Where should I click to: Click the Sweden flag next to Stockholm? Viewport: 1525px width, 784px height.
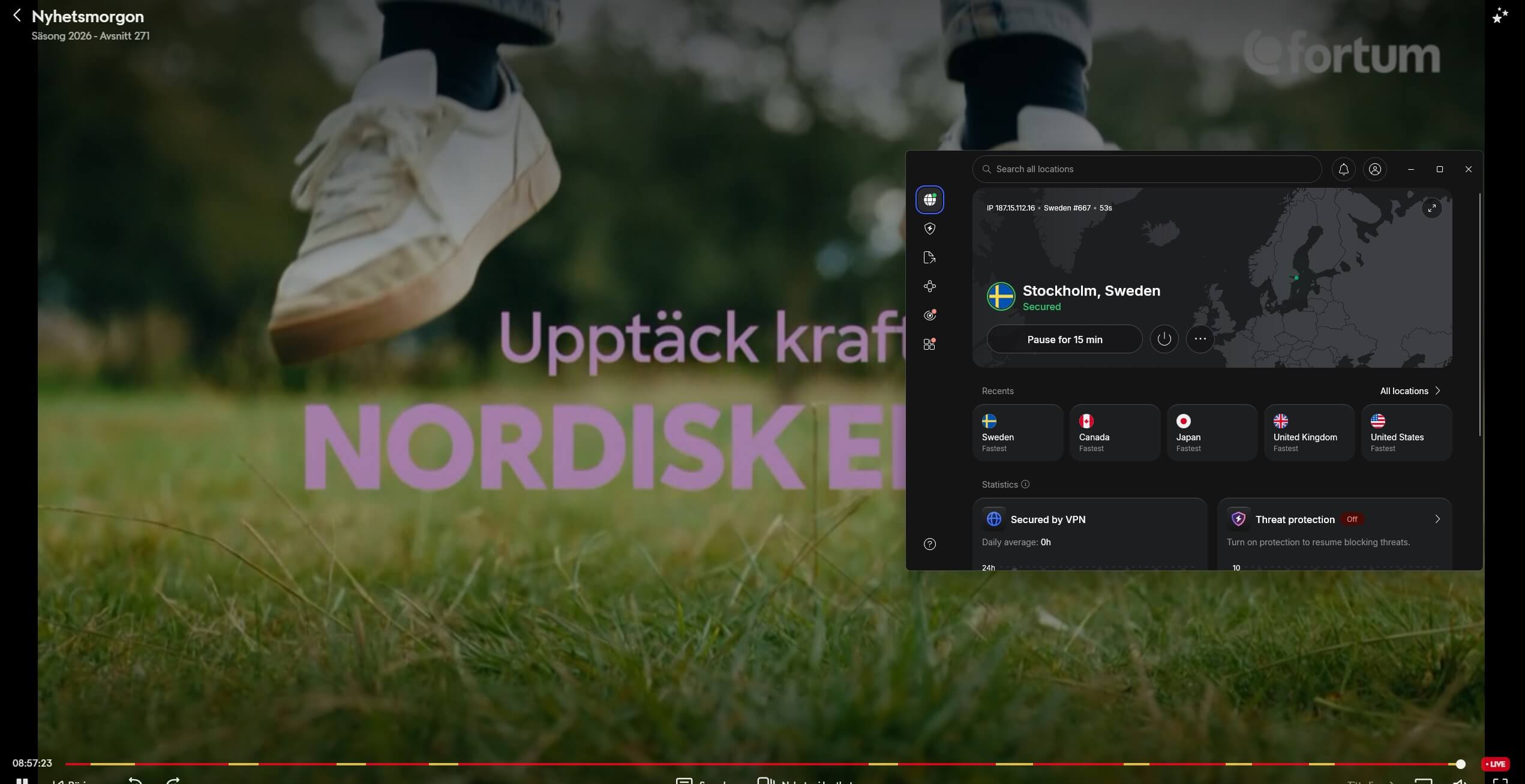pos(1001,296)
